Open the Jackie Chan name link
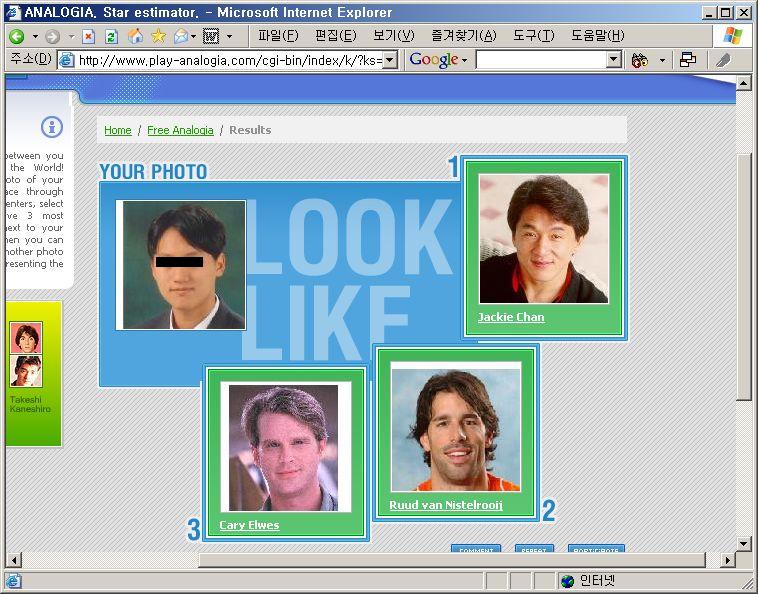This screenshot has width=758, height=594. coord(511,317)
